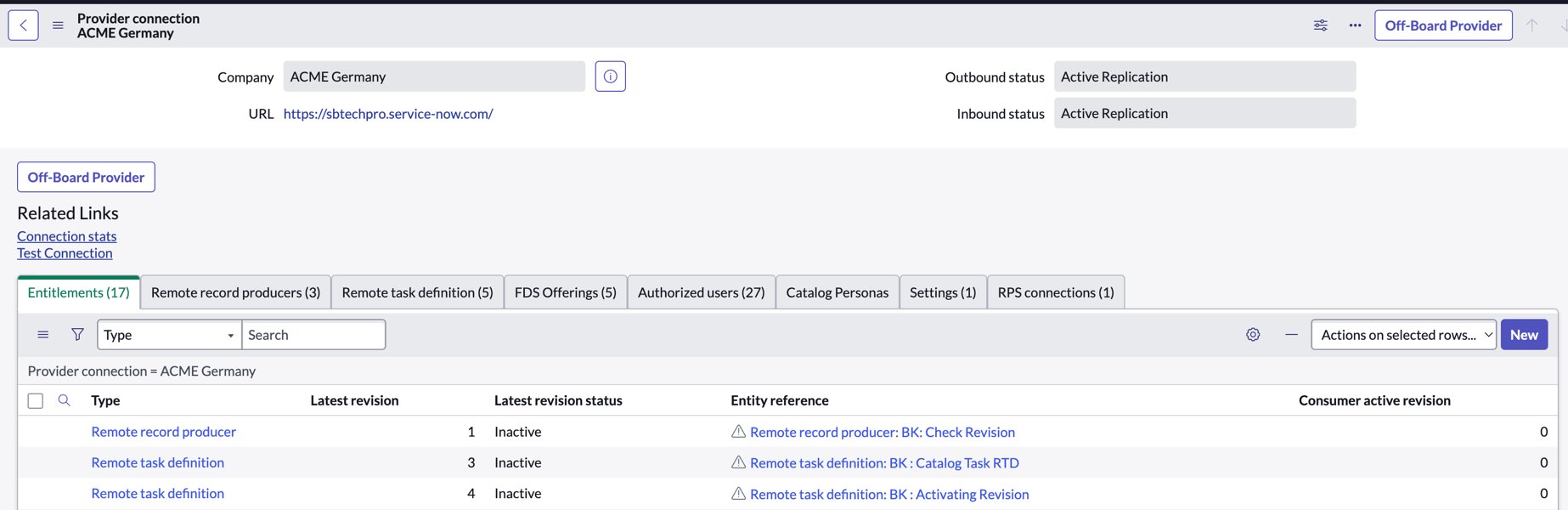Focus the list Search input field
The image size is (1568, 510).
[313, 335]
